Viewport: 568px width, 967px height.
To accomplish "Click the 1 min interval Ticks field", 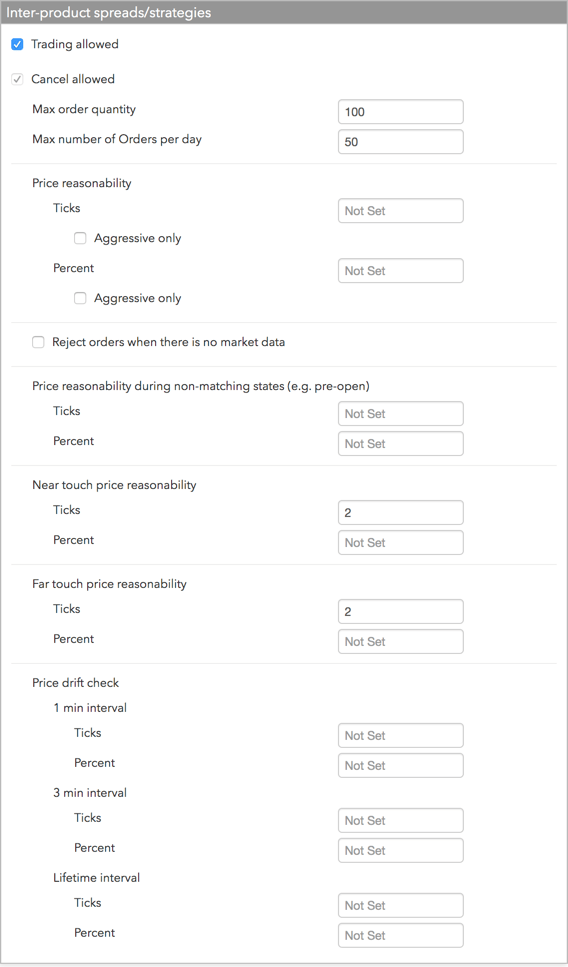I will [401, 736].
